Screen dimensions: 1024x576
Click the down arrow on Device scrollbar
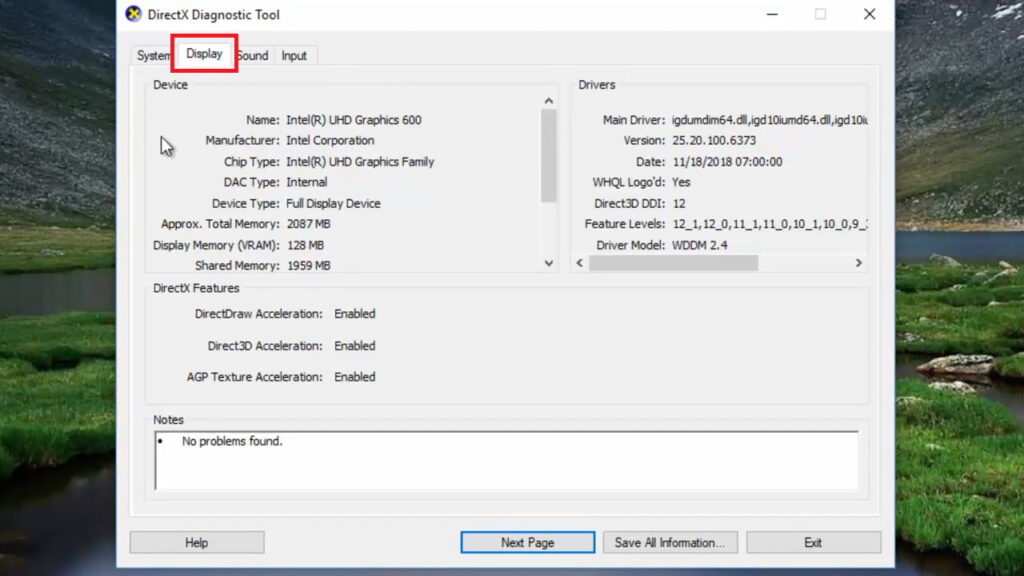tap(549, 263)
